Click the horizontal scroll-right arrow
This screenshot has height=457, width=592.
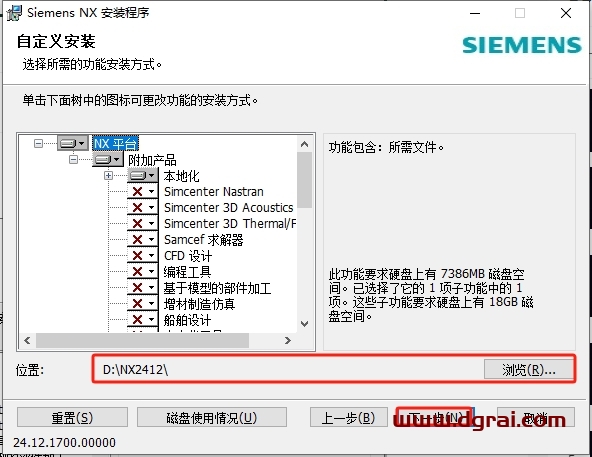pyautogui.click(x=288, y=340)
